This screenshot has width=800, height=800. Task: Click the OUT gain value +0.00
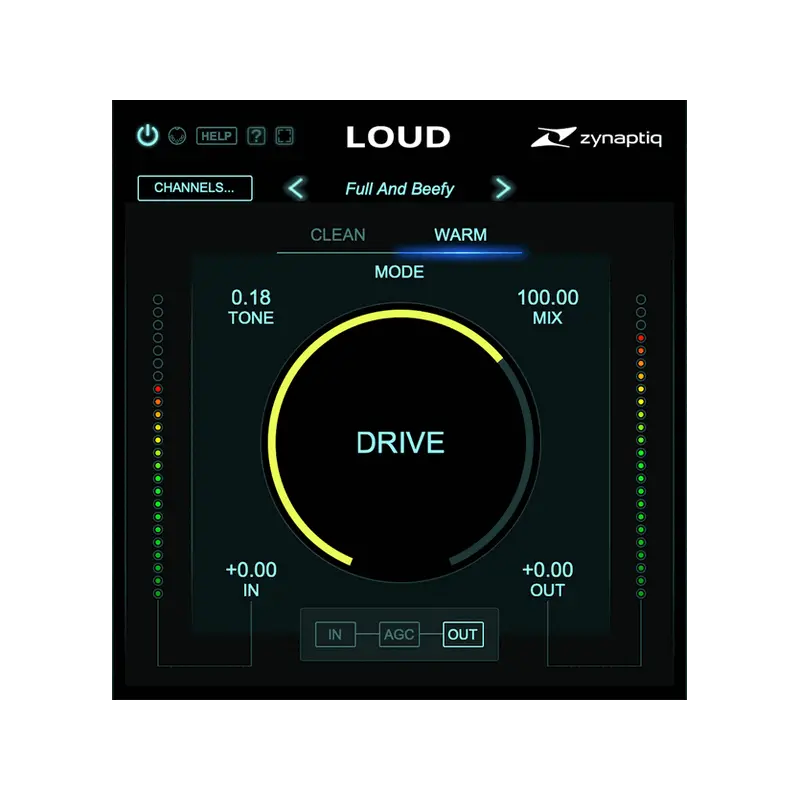tap(547, 570)
